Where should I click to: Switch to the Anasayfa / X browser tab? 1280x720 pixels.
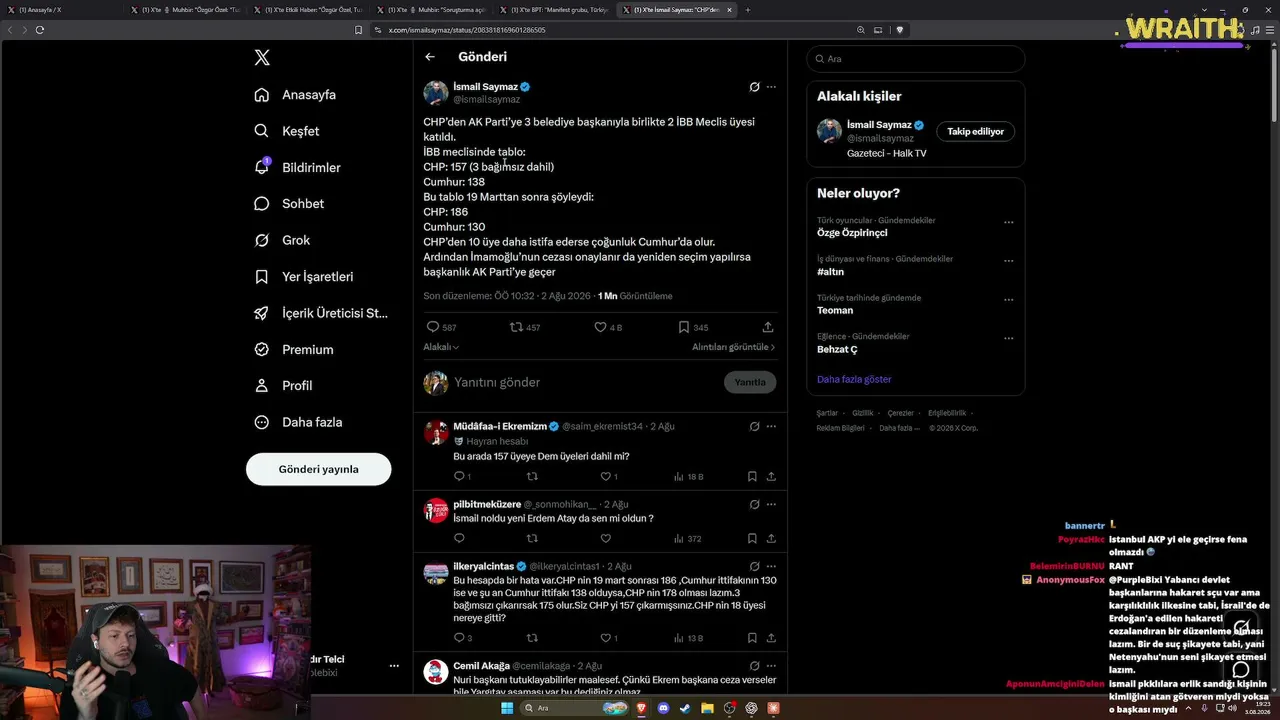click(x=60, y=10)
